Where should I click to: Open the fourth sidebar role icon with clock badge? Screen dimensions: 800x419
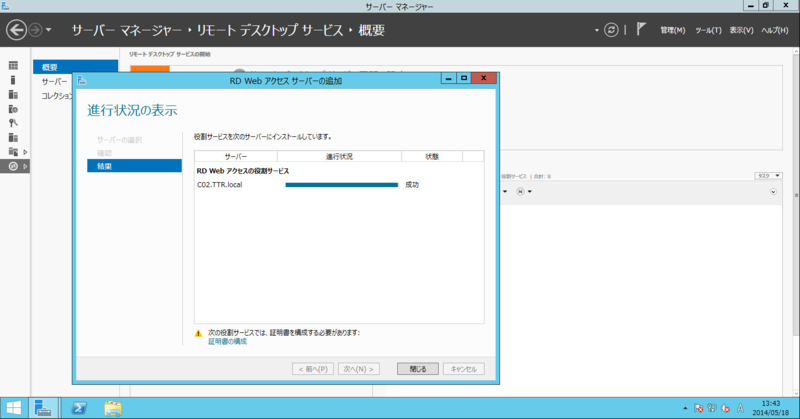(13, 109)
